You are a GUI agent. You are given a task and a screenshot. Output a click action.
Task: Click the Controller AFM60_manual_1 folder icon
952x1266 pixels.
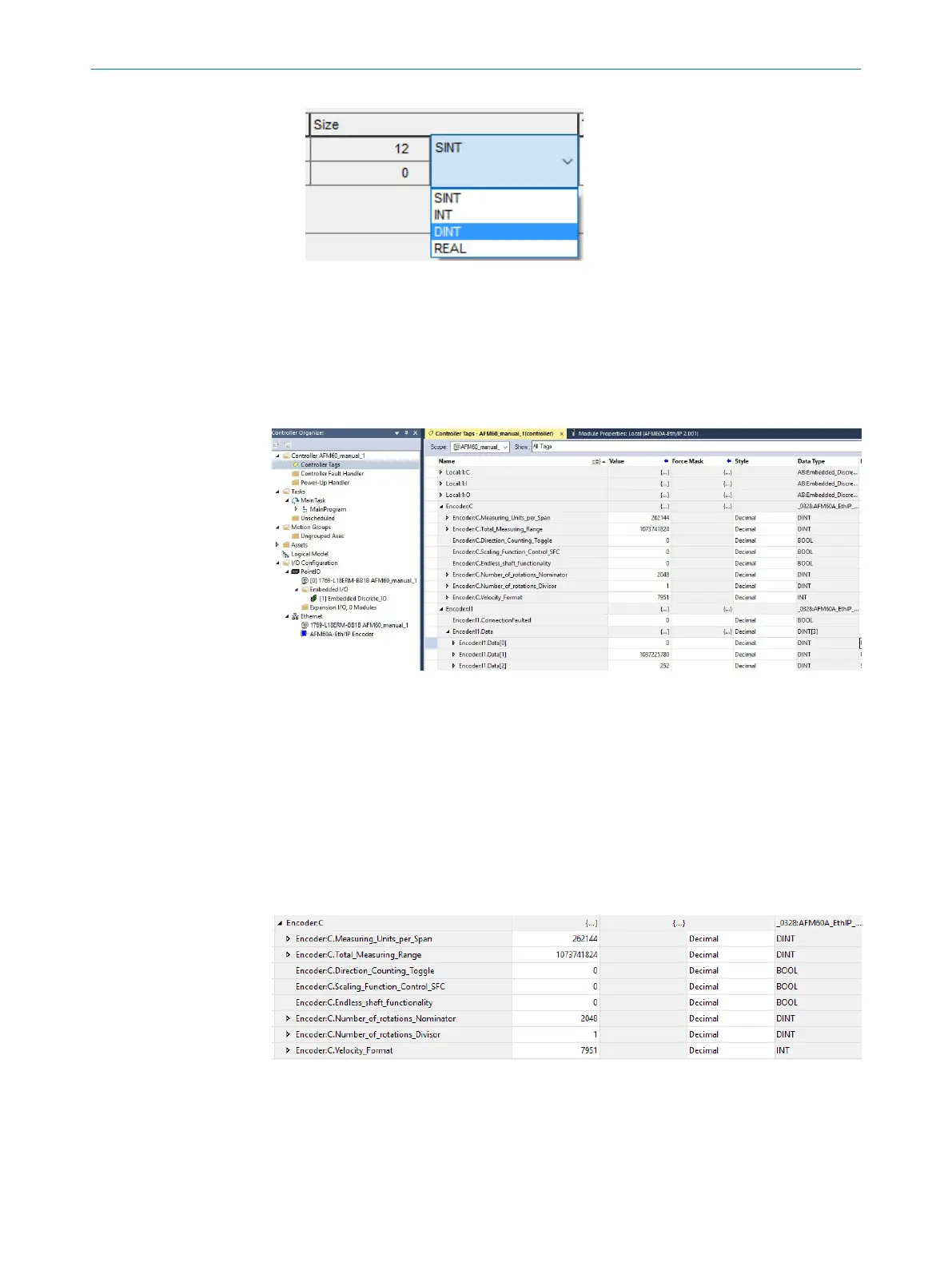pos(286,456)
